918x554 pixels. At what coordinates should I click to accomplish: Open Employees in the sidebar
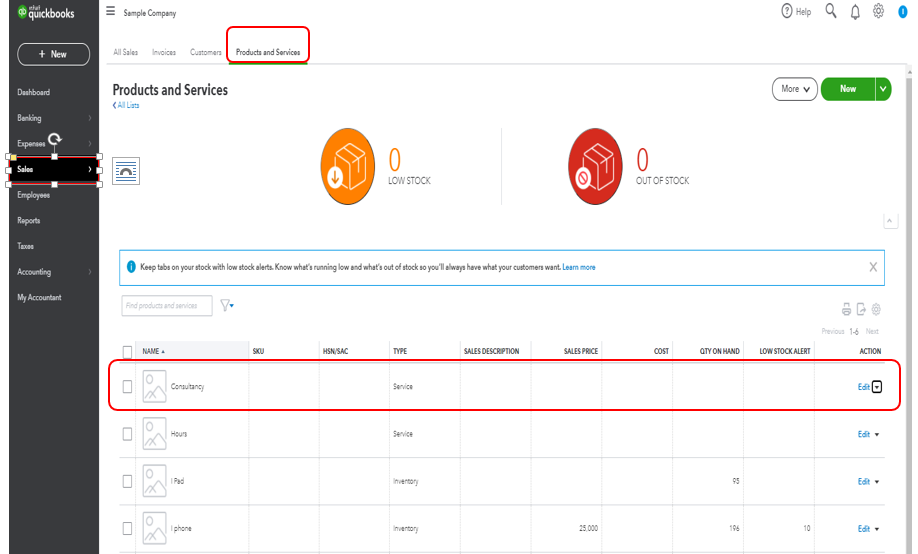pyautogui.click(x=33, y=194)
